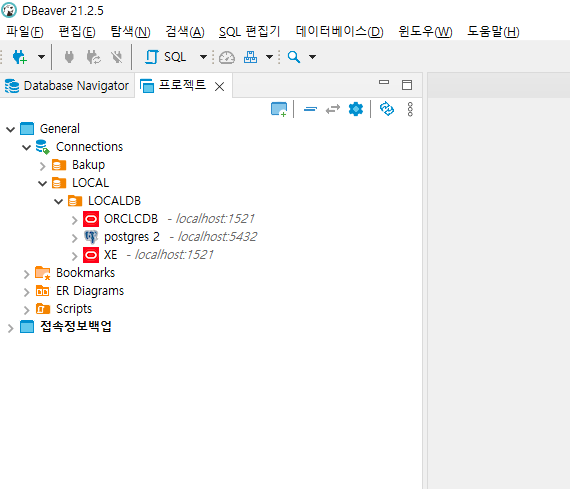Viewport: 570px width, 489px height.
Task: Open the 편집(E) menu
Action: coord(77,32)
